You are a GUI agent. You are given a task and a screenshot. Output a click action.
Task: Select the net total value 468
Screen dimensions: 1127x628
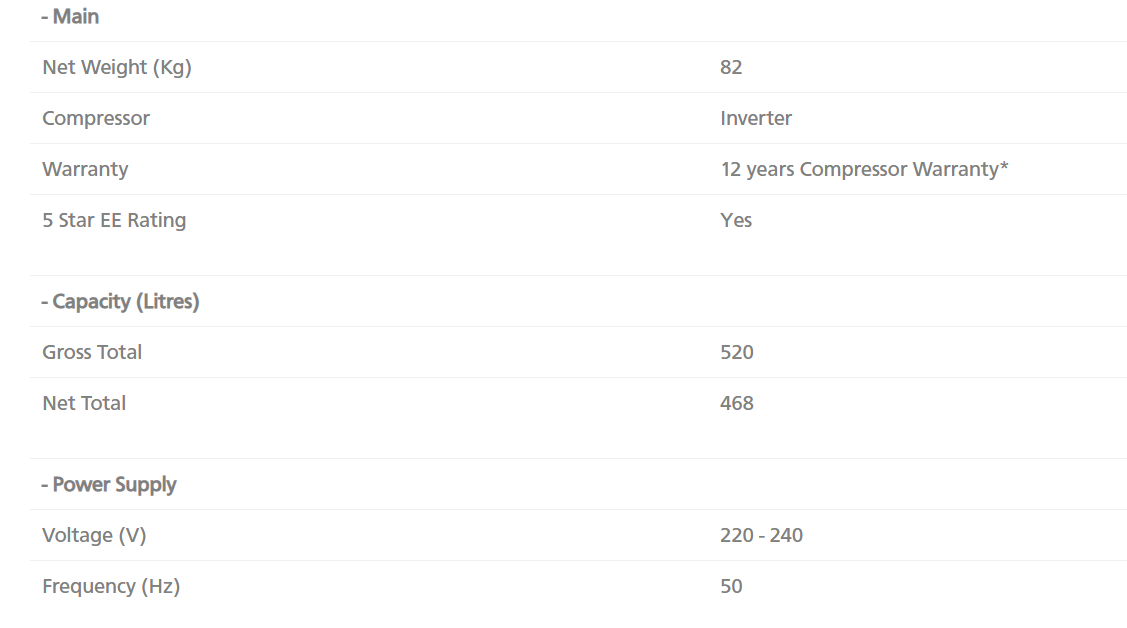737,403
